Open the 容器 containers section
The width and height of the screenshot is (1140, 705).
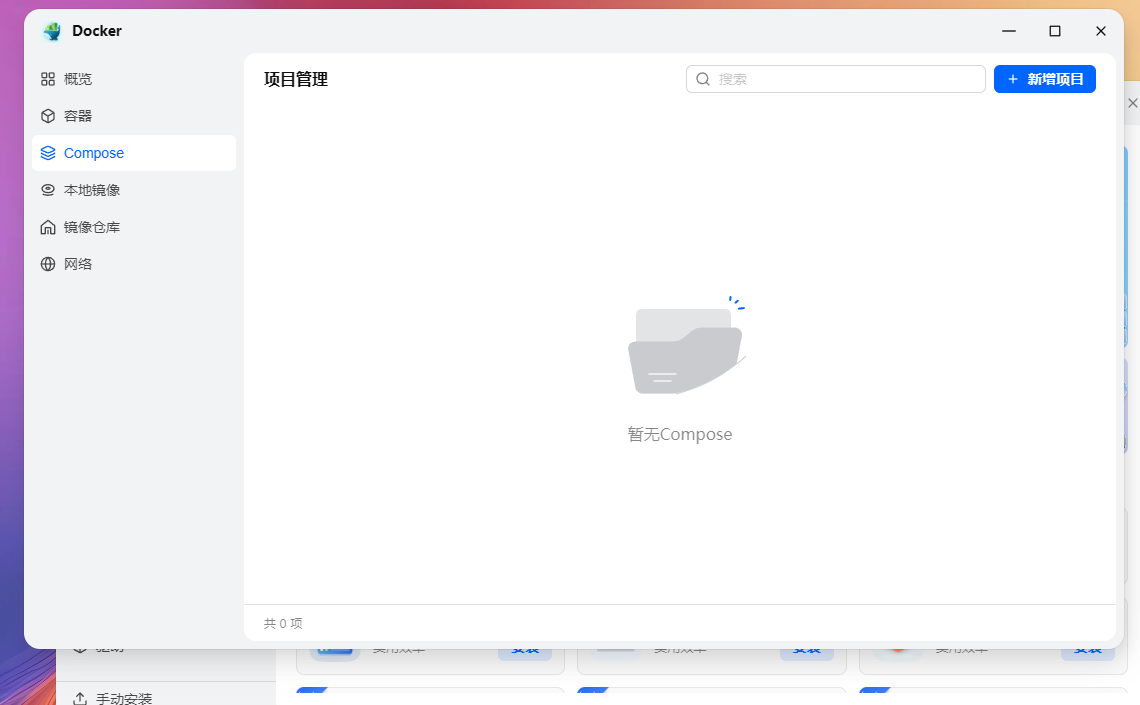coord(76,115)
